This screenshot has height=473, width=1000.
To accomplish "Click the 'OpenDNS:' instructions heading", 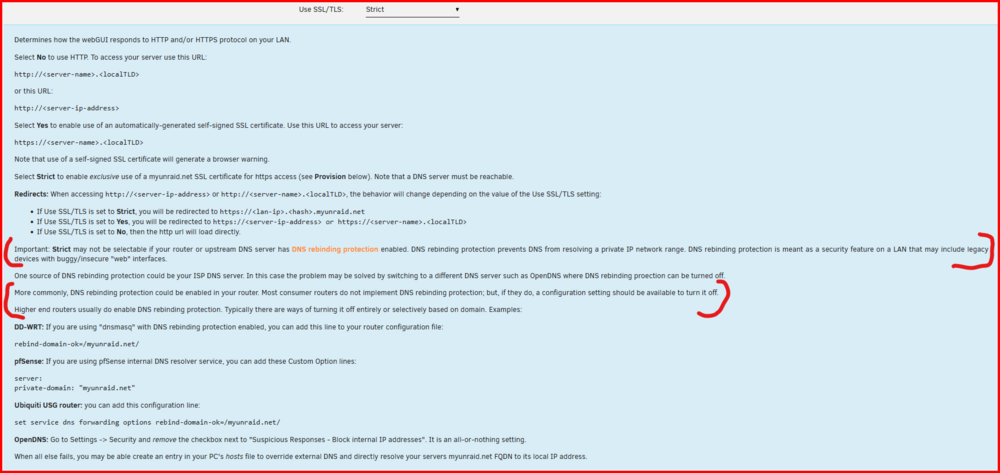I will [31, 440].
